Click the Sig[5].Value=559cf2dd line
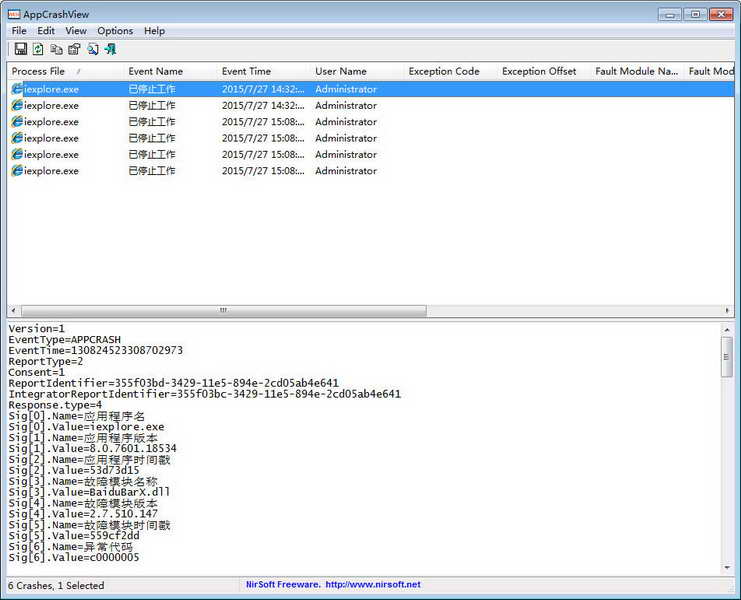 coord(74,535)
